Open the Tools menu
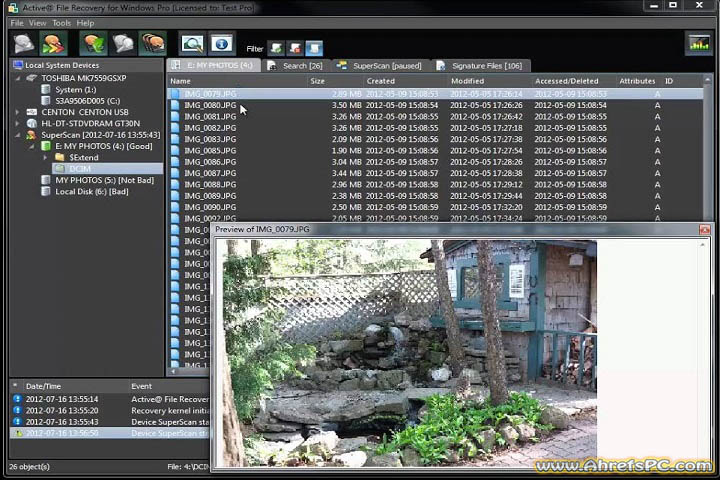The width and height of the screenshot is (720, 480). click(61, 22)
